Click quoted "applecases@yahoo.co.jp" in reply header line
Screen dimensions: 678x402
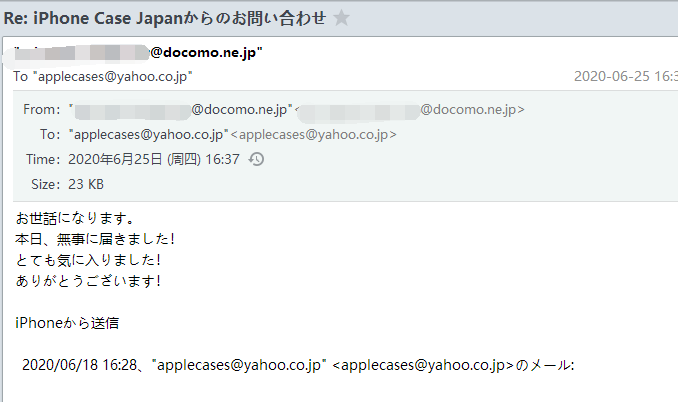pyautogui.click(x=238, y=366)
